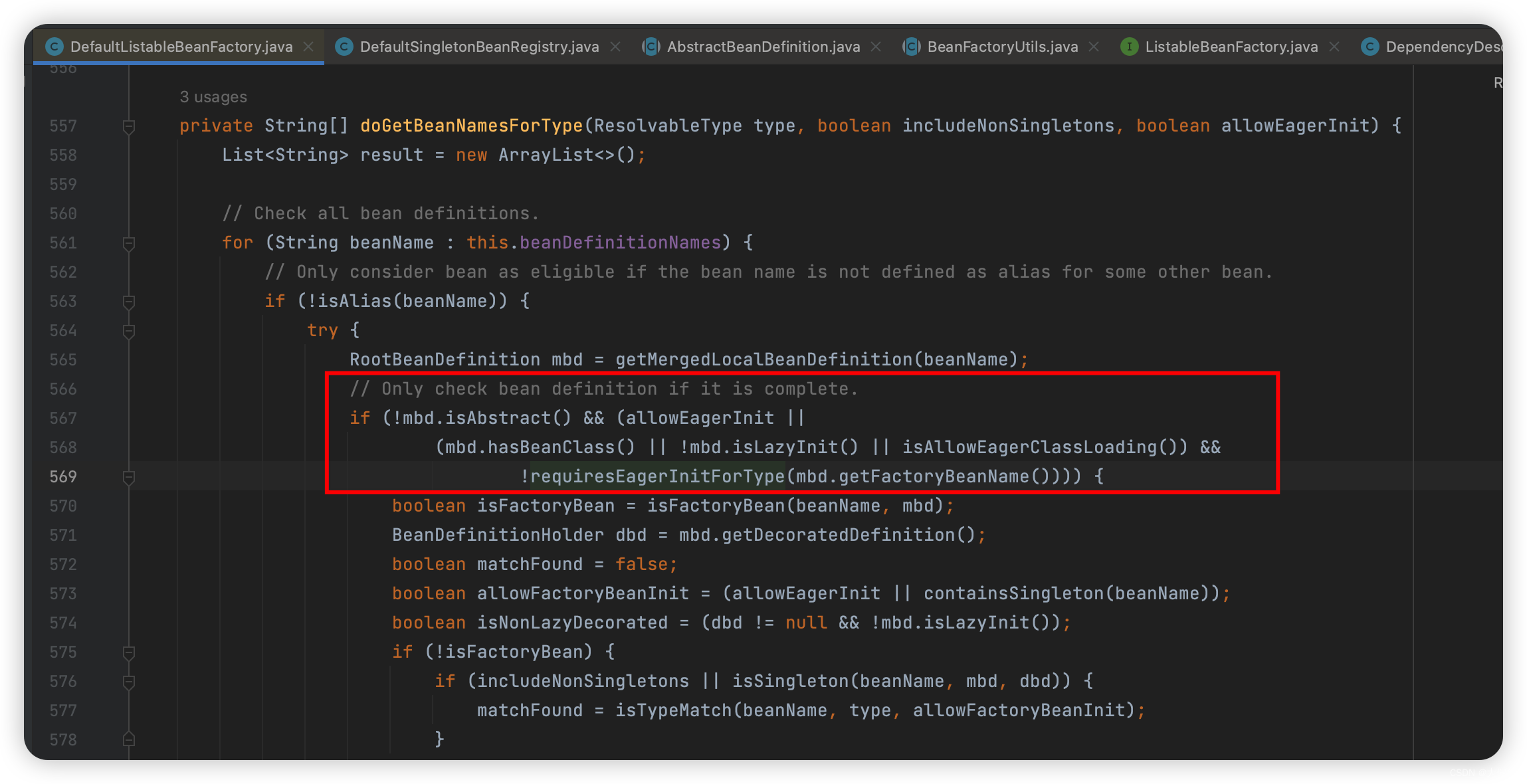The width and height of the screenshot is (1527, 784).
Task: Close the DefaultSingletonBeanRegistry.java tab
Action: 615,47
